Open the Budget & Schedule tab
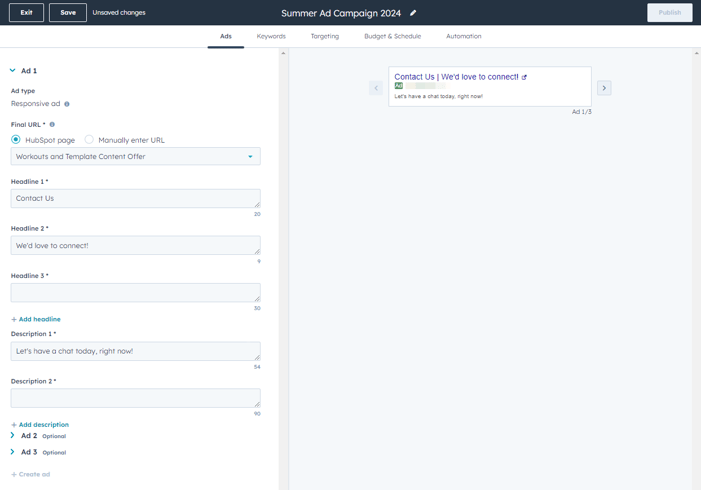The image size is (701, 490). click(x=392, y=36)
